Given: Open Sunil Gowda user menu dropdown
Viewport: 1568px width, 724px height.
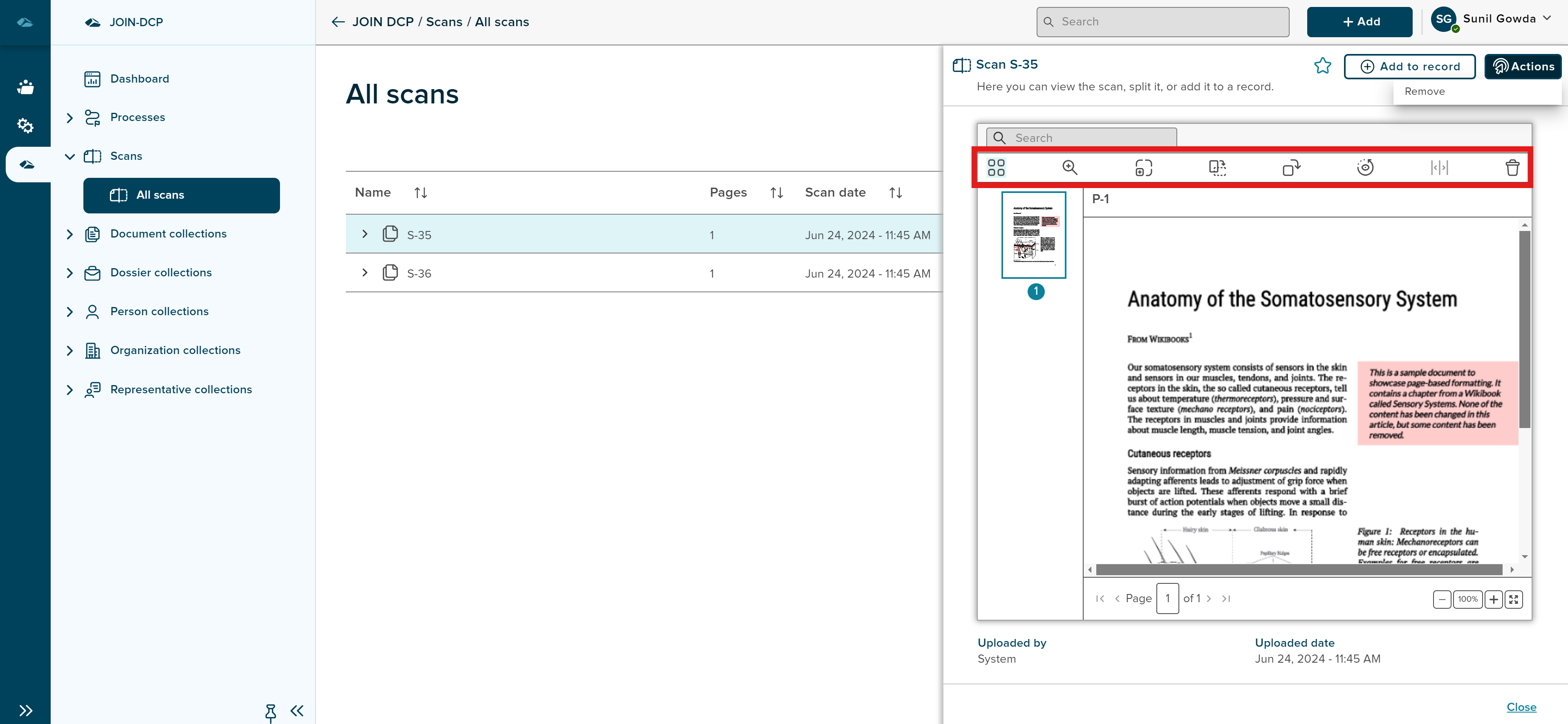Looking at the screenshot, I should 1547,19.
